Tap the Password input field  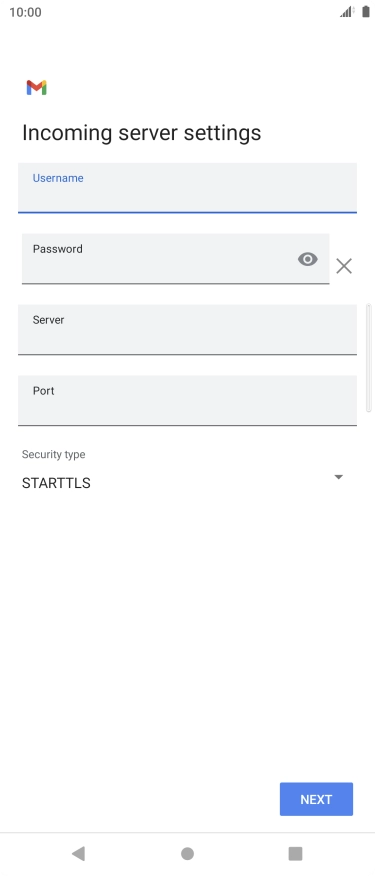coord(175,259)
